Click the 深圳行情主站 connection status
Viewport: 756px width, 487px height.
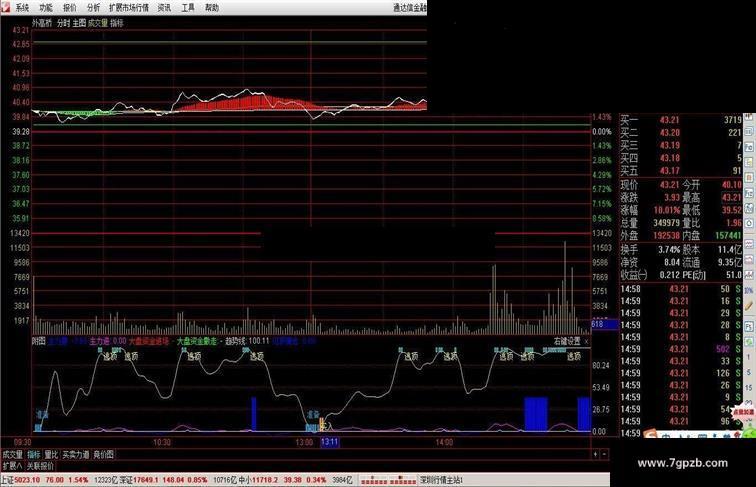[x=441, y=480]
